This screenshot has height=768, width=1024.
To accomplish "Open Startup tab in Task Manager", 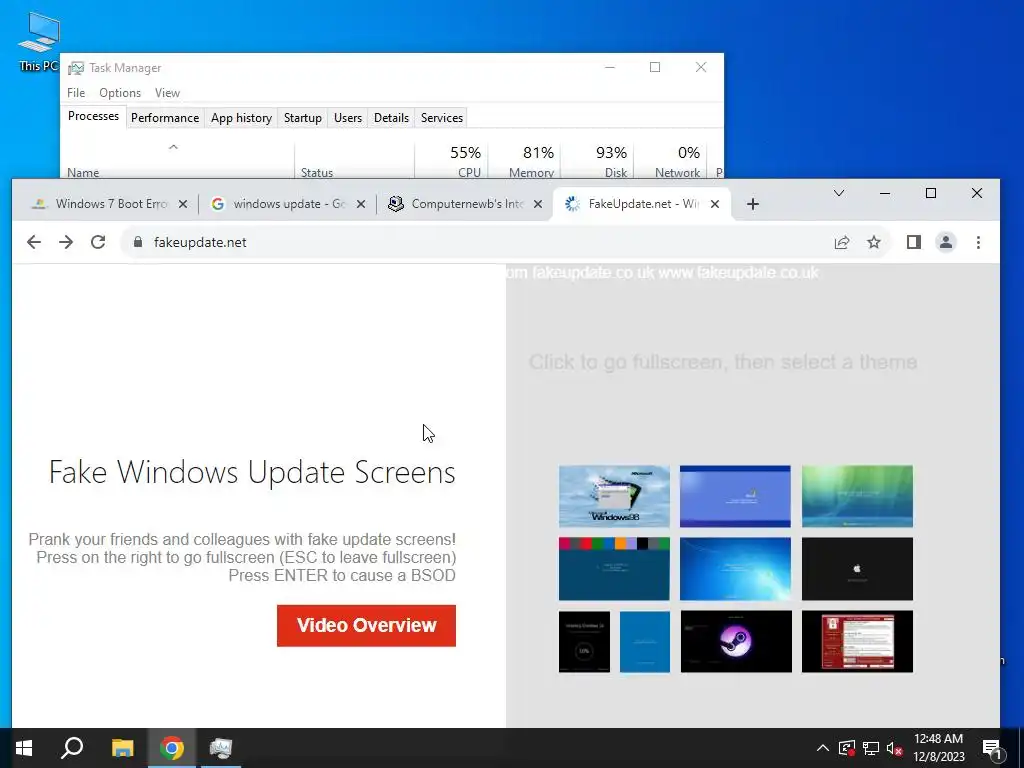I will click(302, 118).
